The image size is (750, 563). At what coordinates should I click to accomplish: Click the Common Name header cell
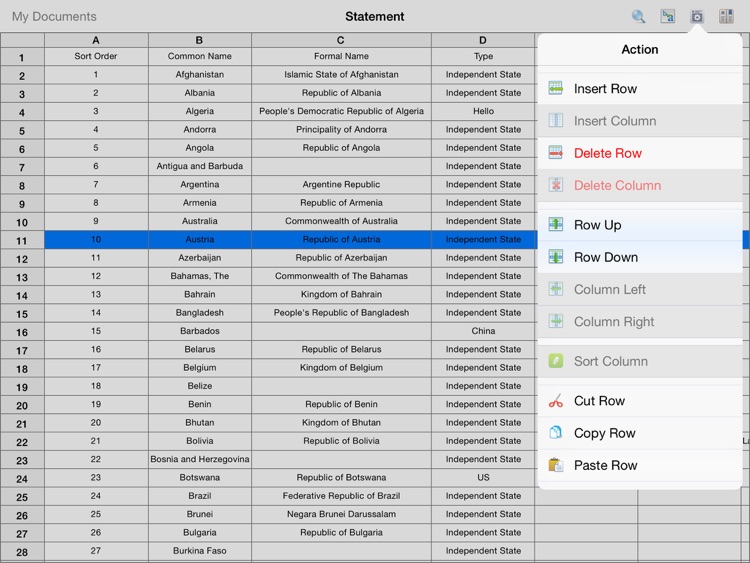click(199, 56)
